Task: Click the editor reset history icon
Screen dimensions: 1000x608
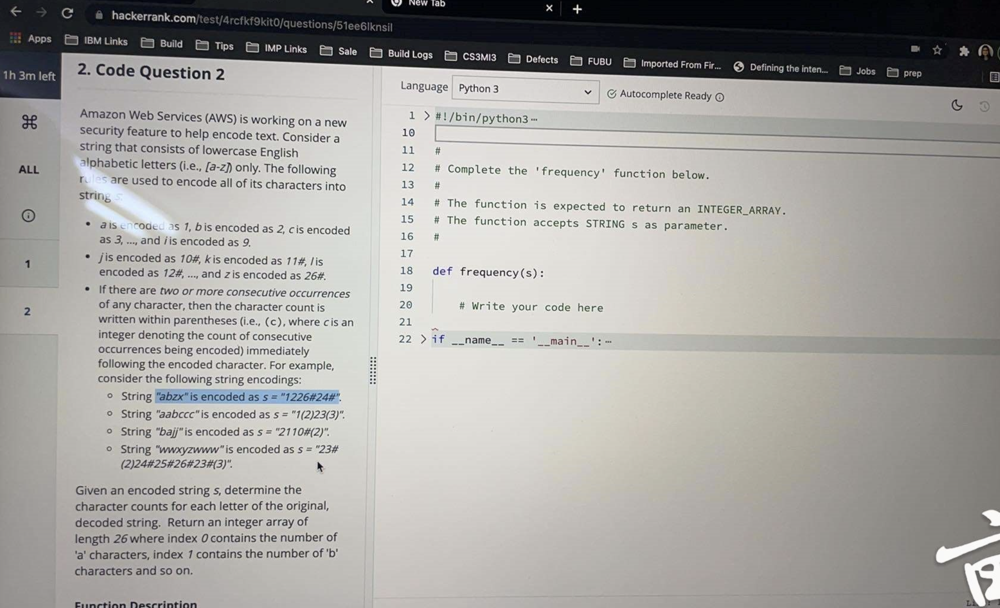Action: click(984, 107)
